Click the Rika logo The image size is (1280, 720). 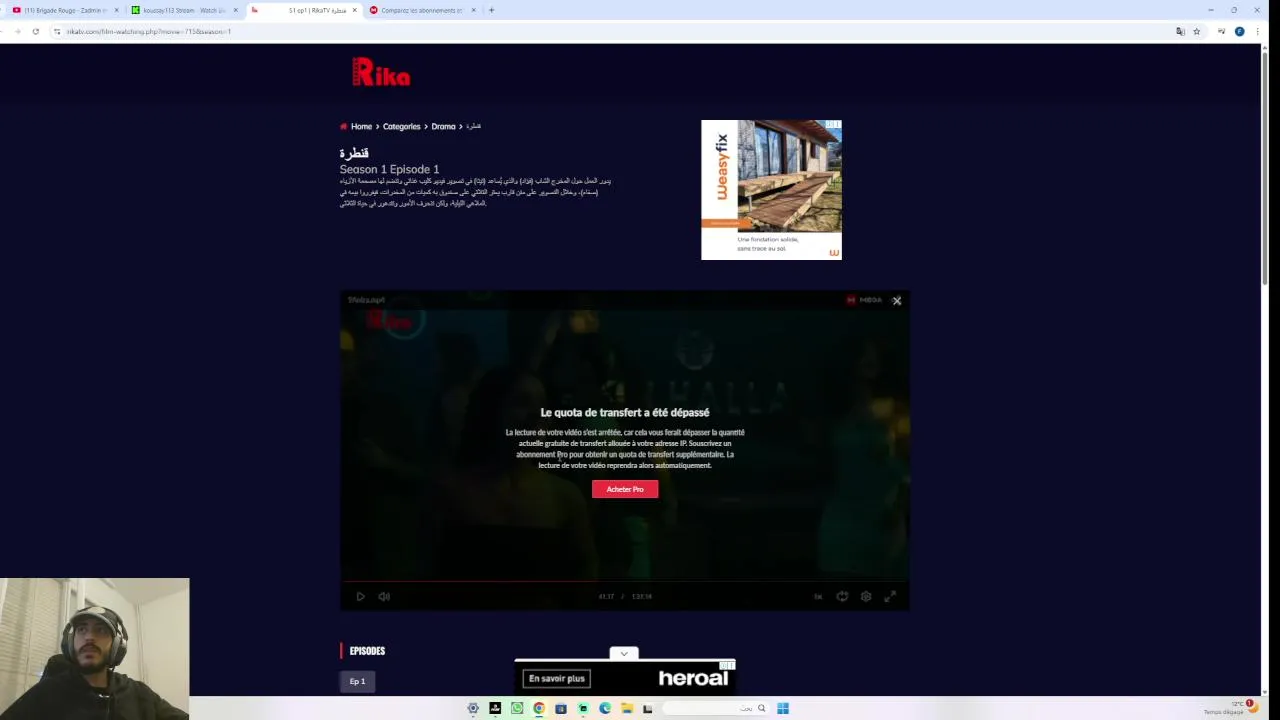tap(381, 72)
